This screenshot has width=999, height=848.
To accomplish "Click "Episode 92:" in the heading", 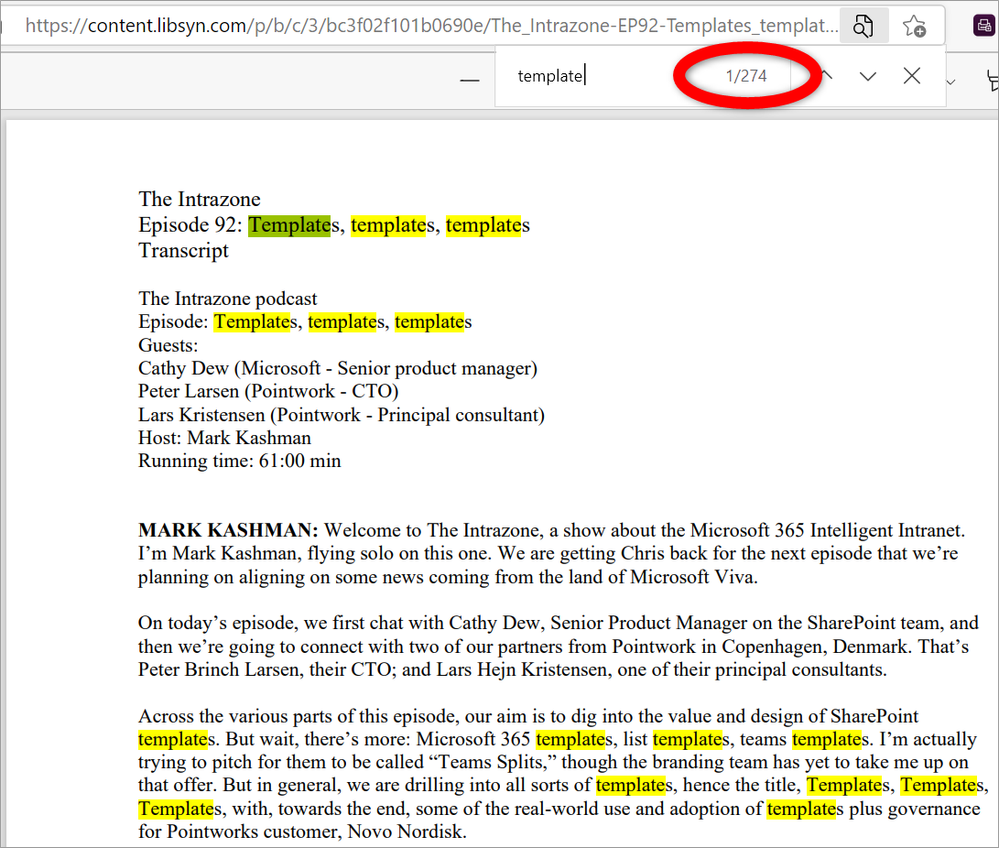I will (190, 225).
